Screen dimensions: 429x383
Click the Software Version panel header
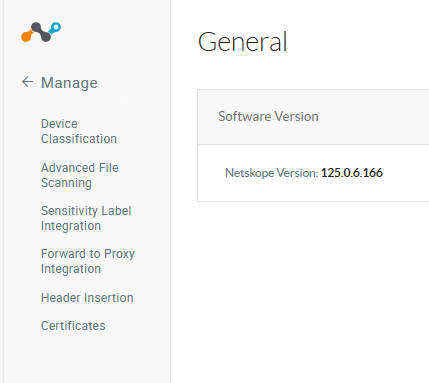click(x=313, y=117)
